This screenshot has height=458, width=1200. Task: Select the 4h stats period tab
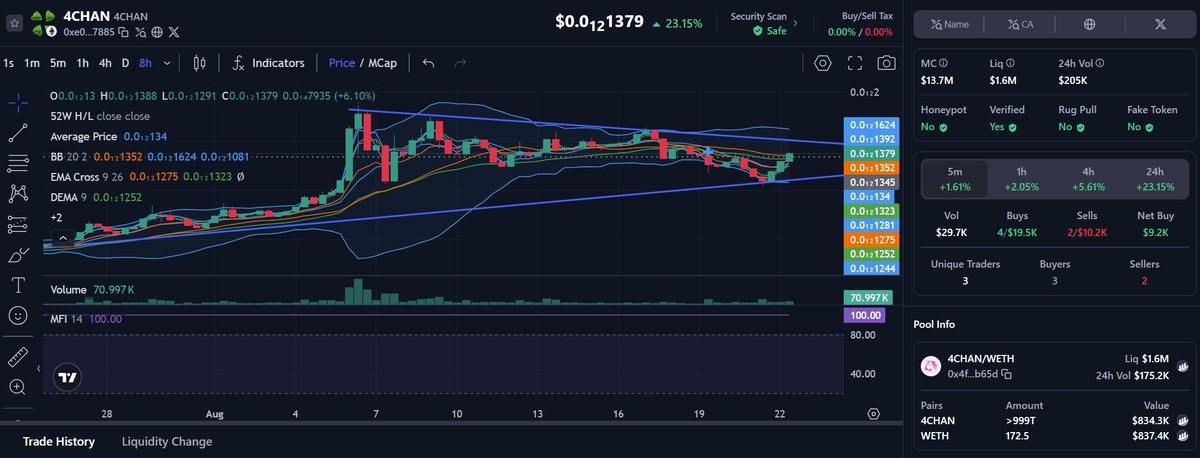1088,178
